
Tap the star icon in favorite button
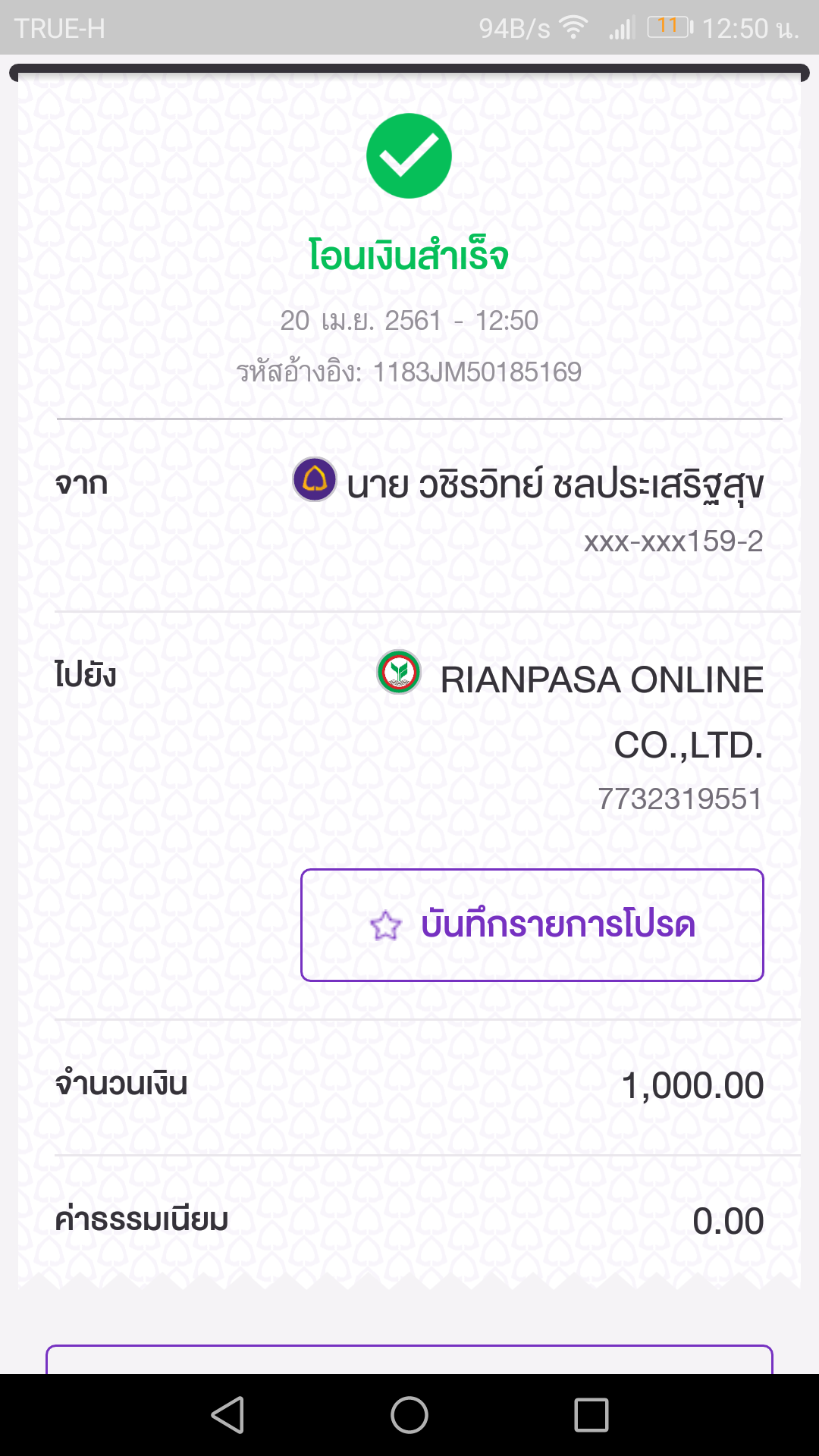[385, 925]
